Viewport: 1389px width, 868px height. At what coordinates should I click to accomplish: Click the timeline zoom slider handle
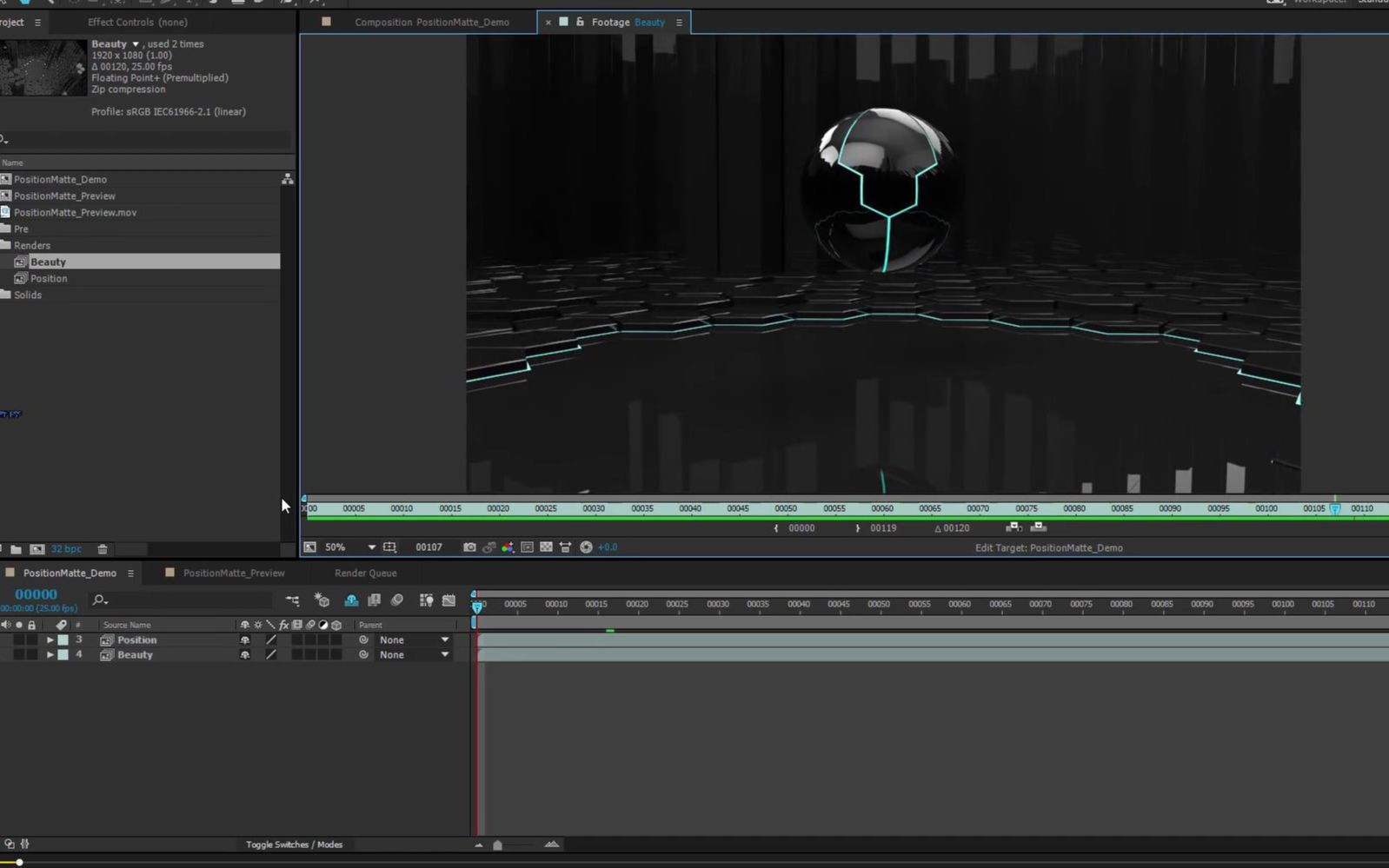[x=497, y=845]
